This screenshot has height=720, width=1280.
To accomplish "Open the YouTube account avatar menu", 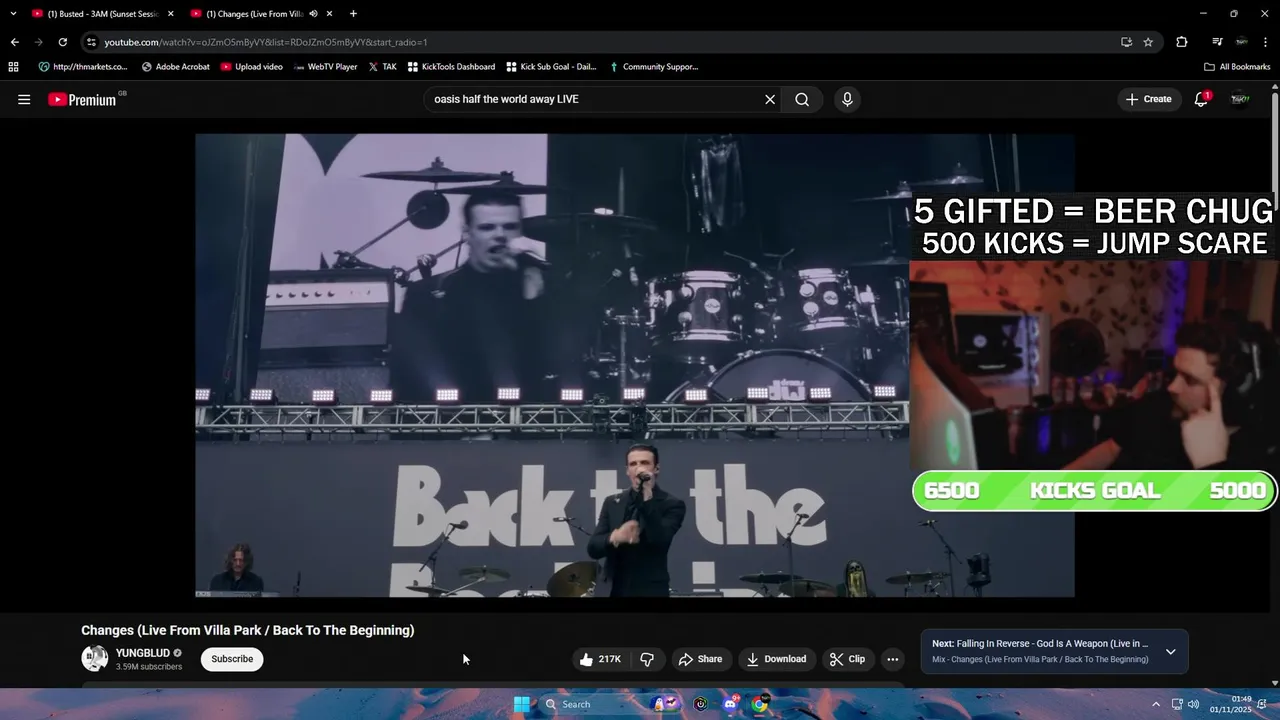I will coord(1240,99).
